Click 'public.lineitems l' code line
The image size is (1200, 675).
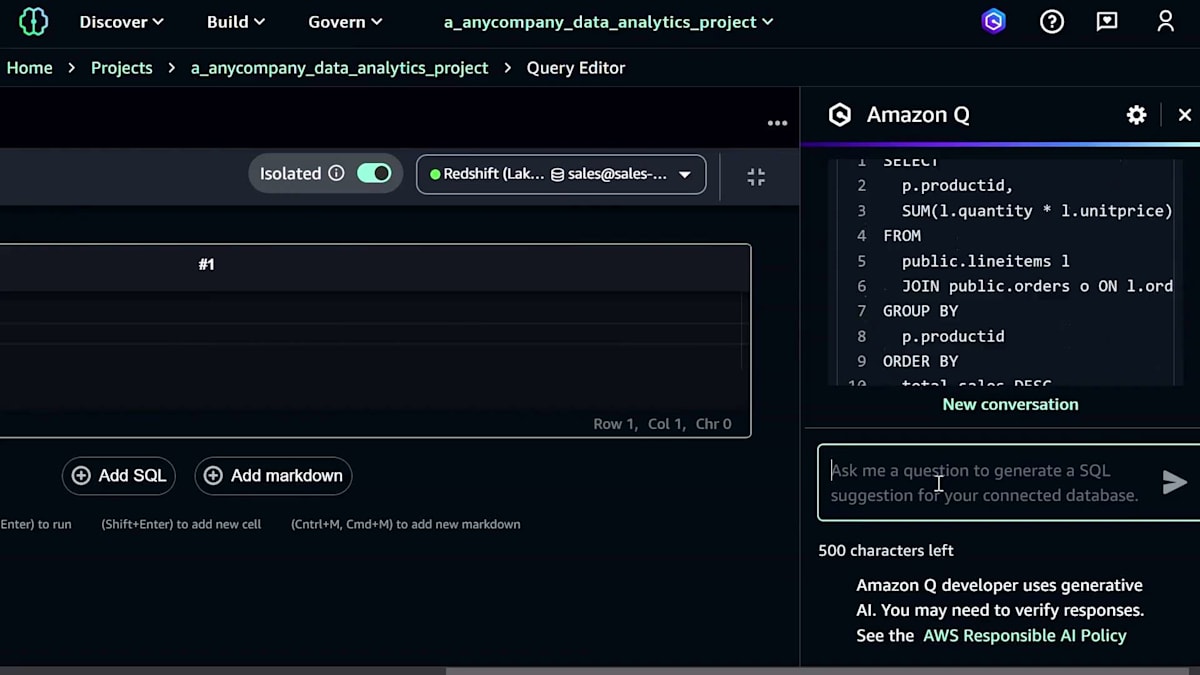point(985,261)
